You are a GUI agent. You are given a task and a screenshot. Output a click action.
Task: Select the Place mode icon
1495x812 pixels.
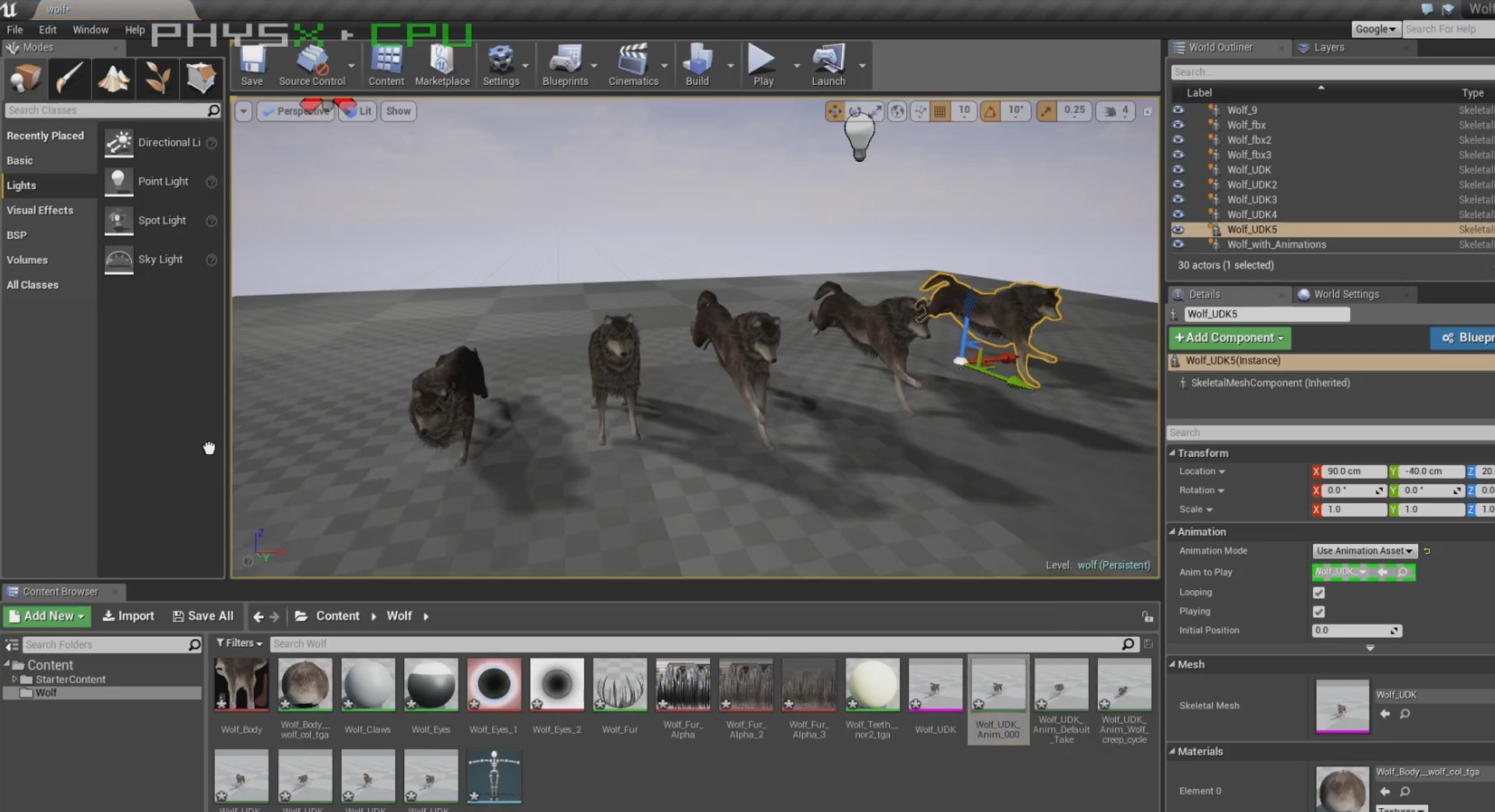pyautogui.click(x=26, y=79)
